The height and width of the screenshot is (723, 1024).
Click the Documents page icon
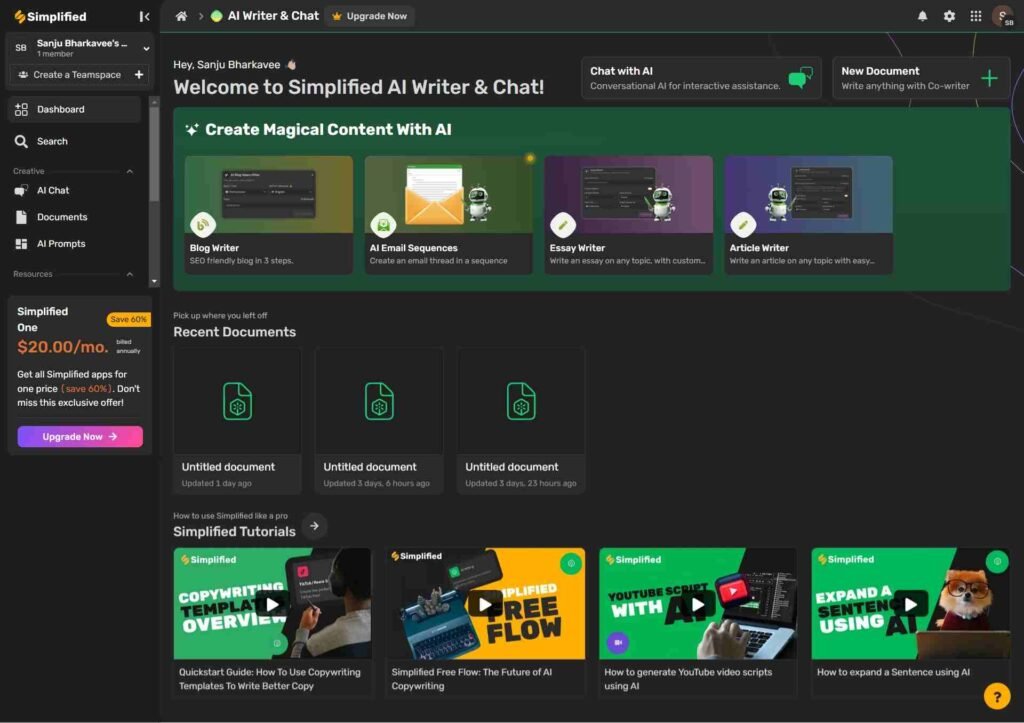(x=21, y=217)
